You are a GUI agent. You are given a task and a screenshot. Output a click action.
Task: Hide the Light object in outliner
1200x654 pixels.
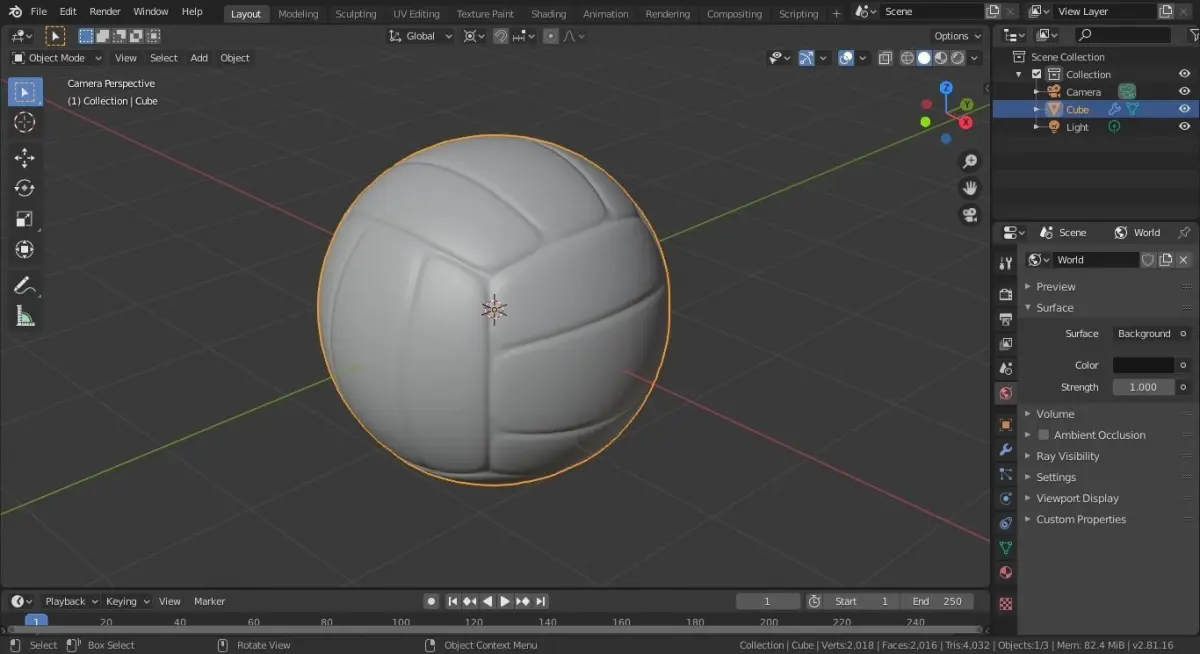click(x=1184, y=127)
